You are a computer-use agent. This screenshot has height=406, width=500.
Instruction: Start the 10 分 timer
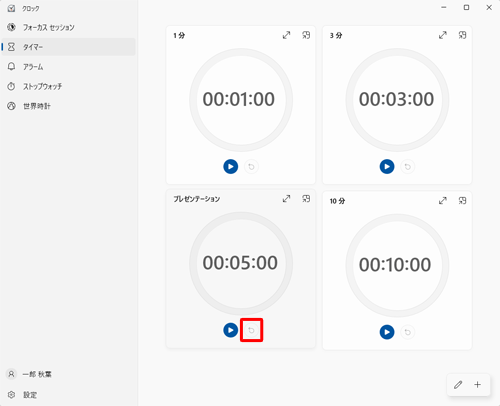click(x=387, y=332)
